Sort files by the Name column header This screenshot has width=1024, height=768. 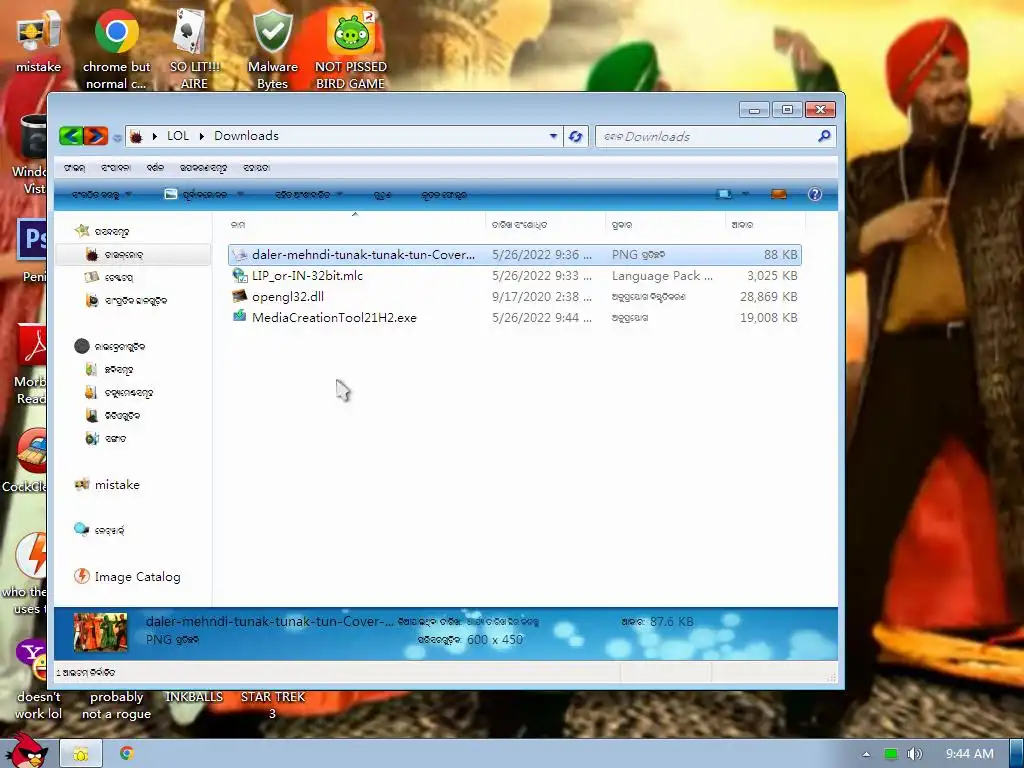(x=355, y=225)
